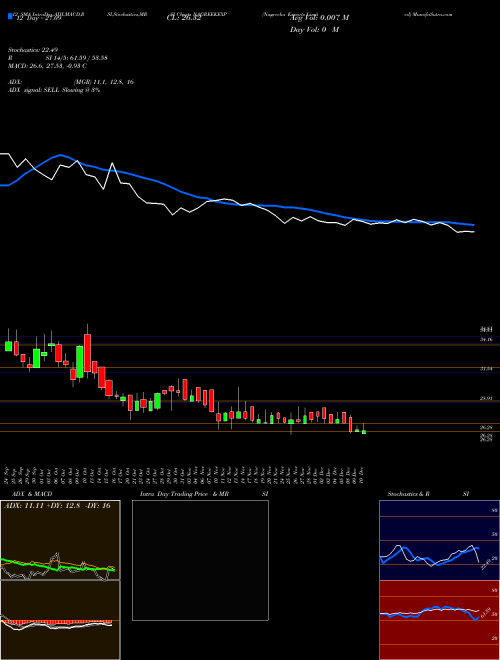Open the ADX line chart panel
This screenshot has height=660, width=500.
[60, 540]
